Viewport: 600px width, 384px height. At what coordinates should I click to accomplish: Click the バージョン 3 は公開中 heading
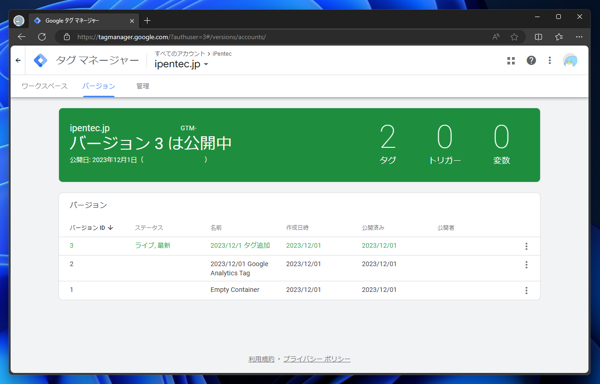(x=151, y=143)
